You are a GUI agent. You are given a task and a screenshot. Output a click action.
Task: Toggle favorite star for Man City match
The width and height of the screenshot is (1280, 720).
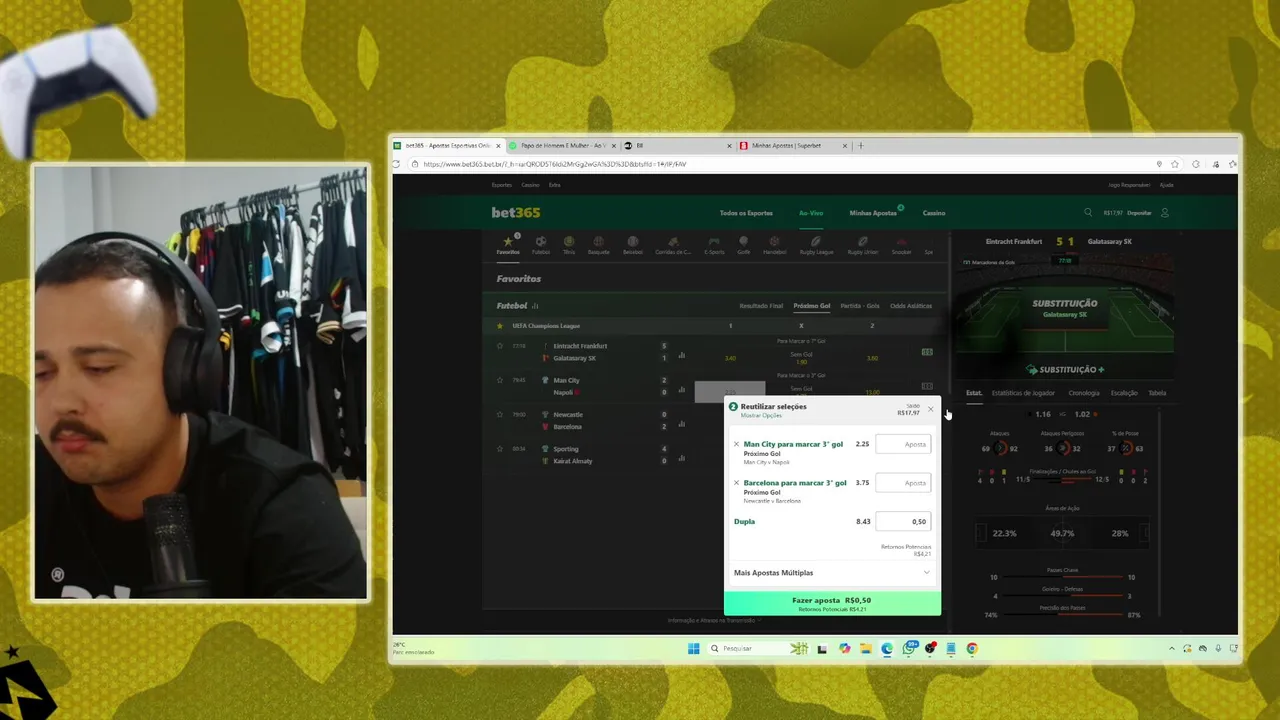click(x=500, y=380)
